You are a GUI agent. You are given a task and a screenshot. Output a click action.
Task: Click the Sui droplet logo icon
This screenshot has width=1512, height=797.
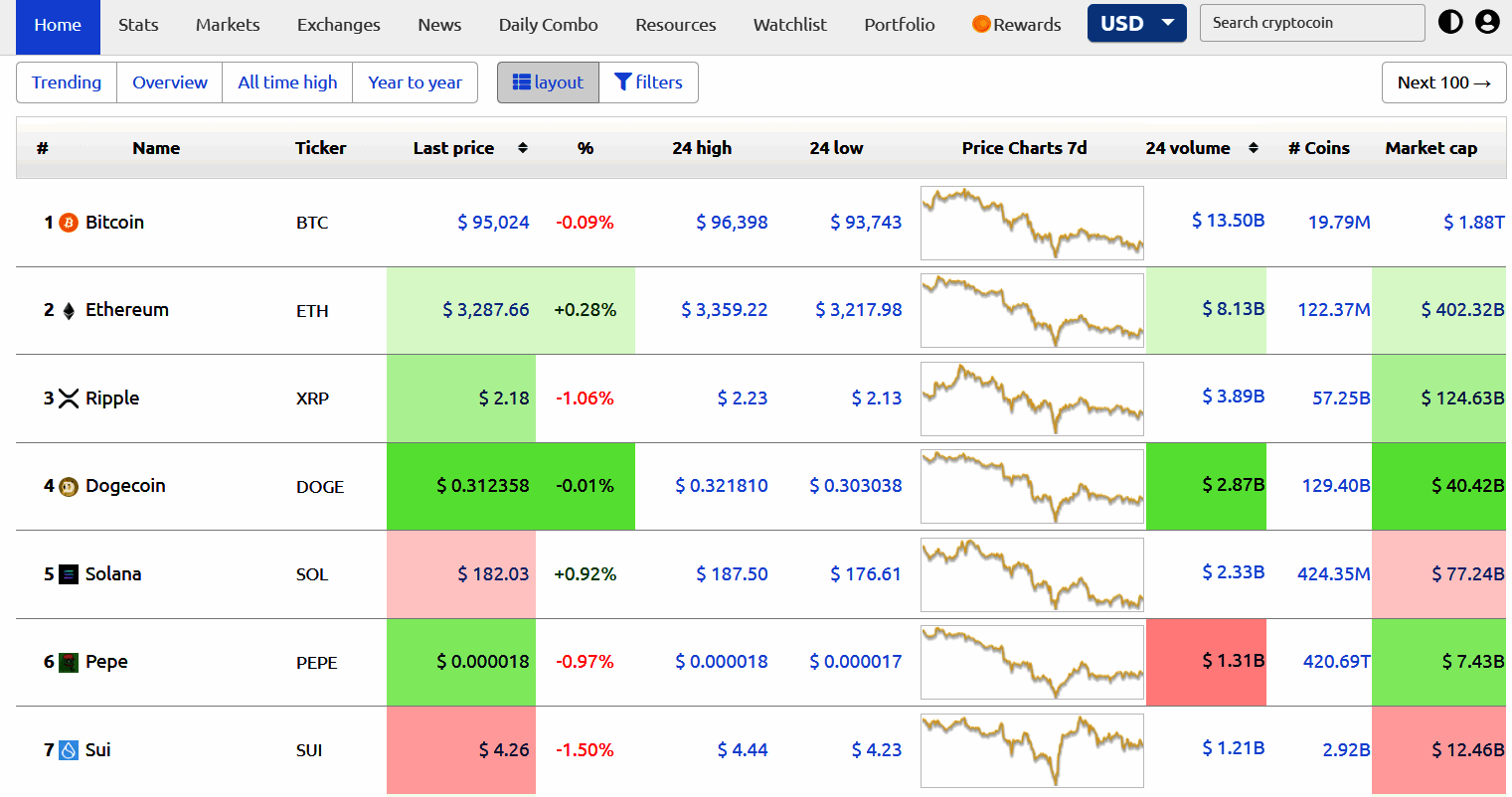[x=69, y=750]
